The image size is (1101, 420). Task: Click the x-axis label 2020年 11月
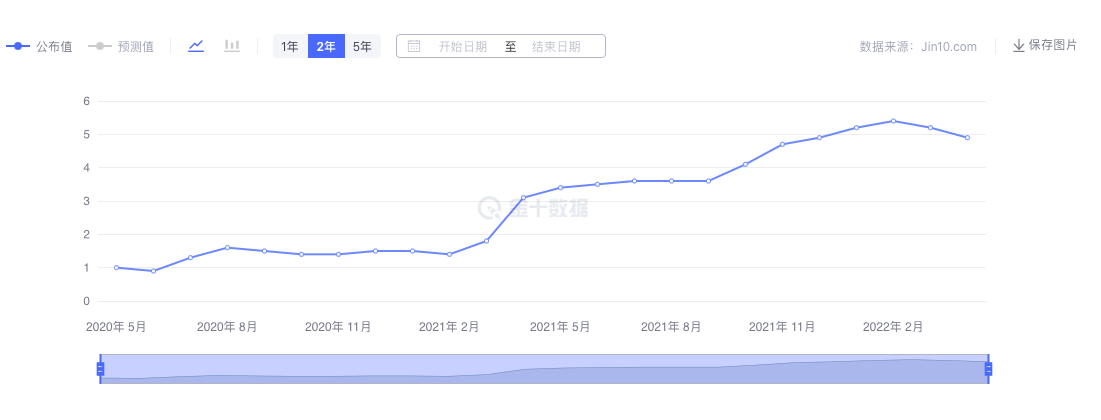click(x=338, y=327)
